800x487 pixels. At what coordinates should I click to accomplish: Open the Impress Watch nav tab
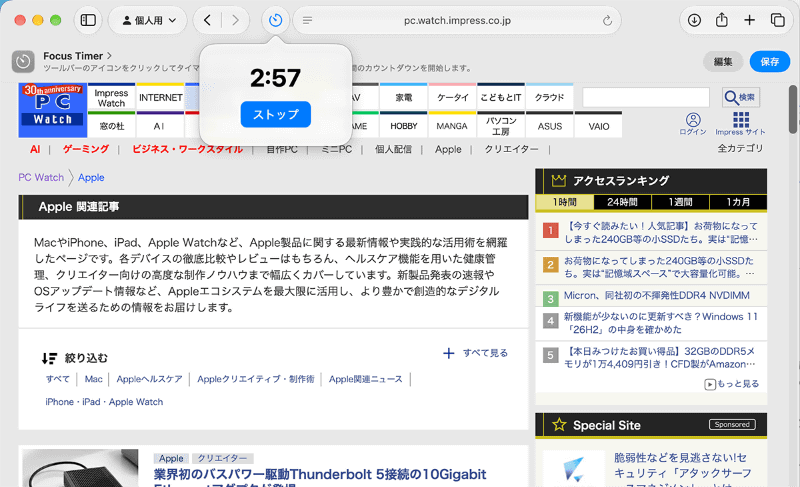[111, 98]
